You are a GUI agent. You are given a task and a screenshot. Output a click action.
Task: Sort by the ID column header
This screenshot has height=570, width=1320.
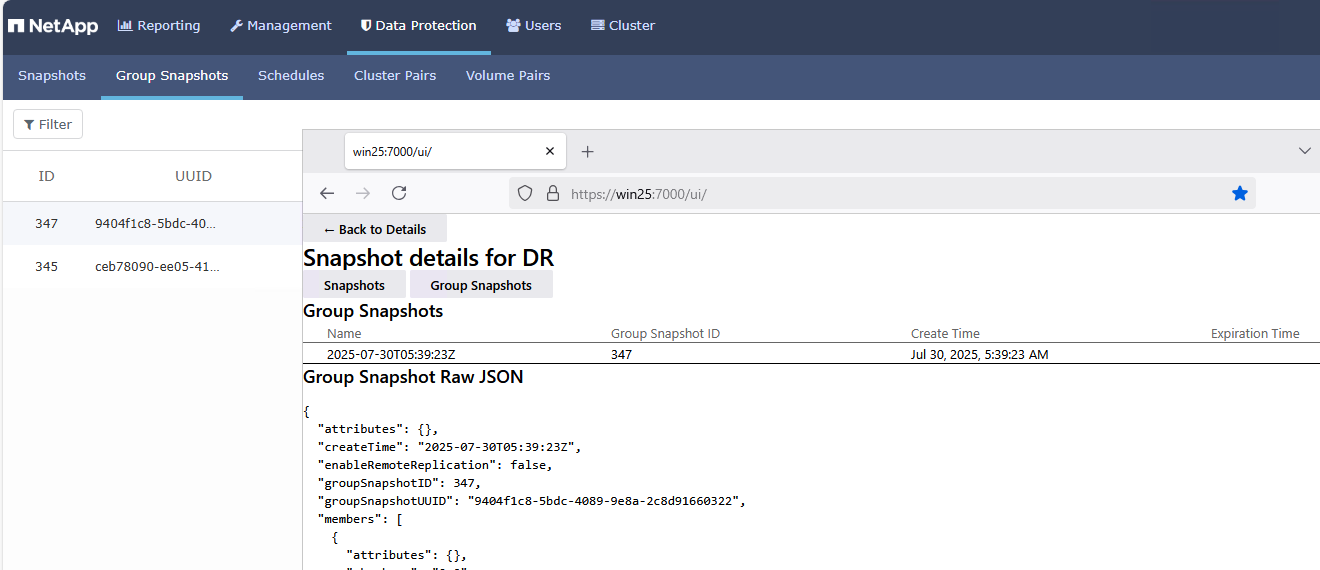46,176
